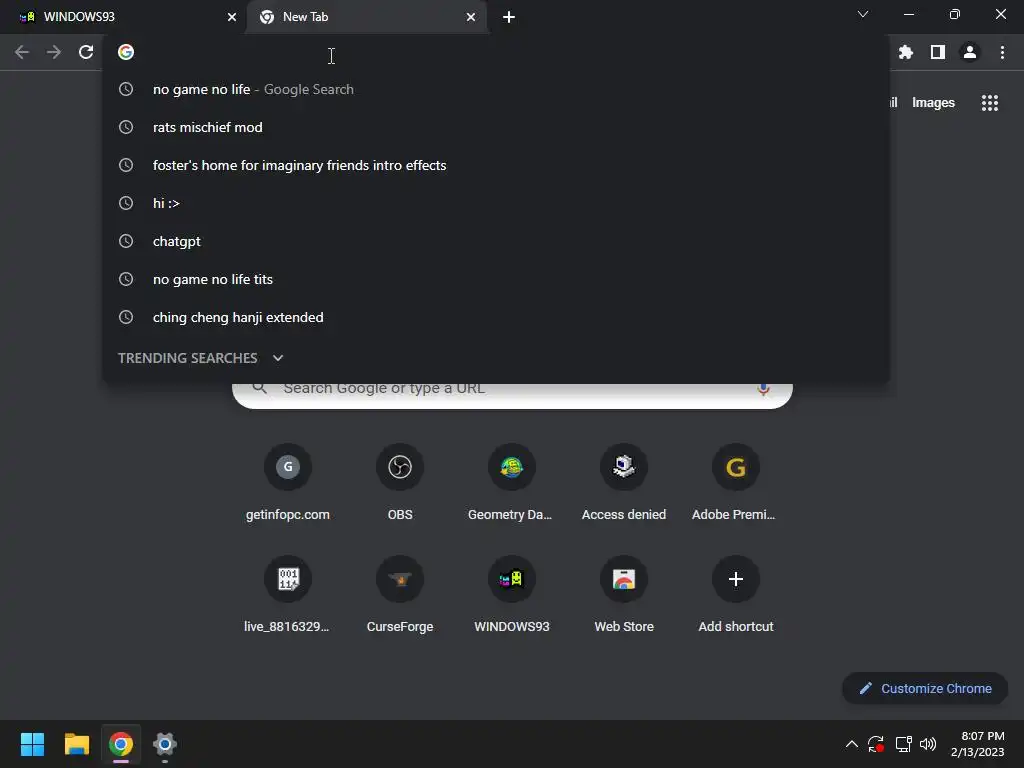The height and width of the screenshot is (768, 1024).
Task: Go back with the back arrow
Action: [22, 52]
